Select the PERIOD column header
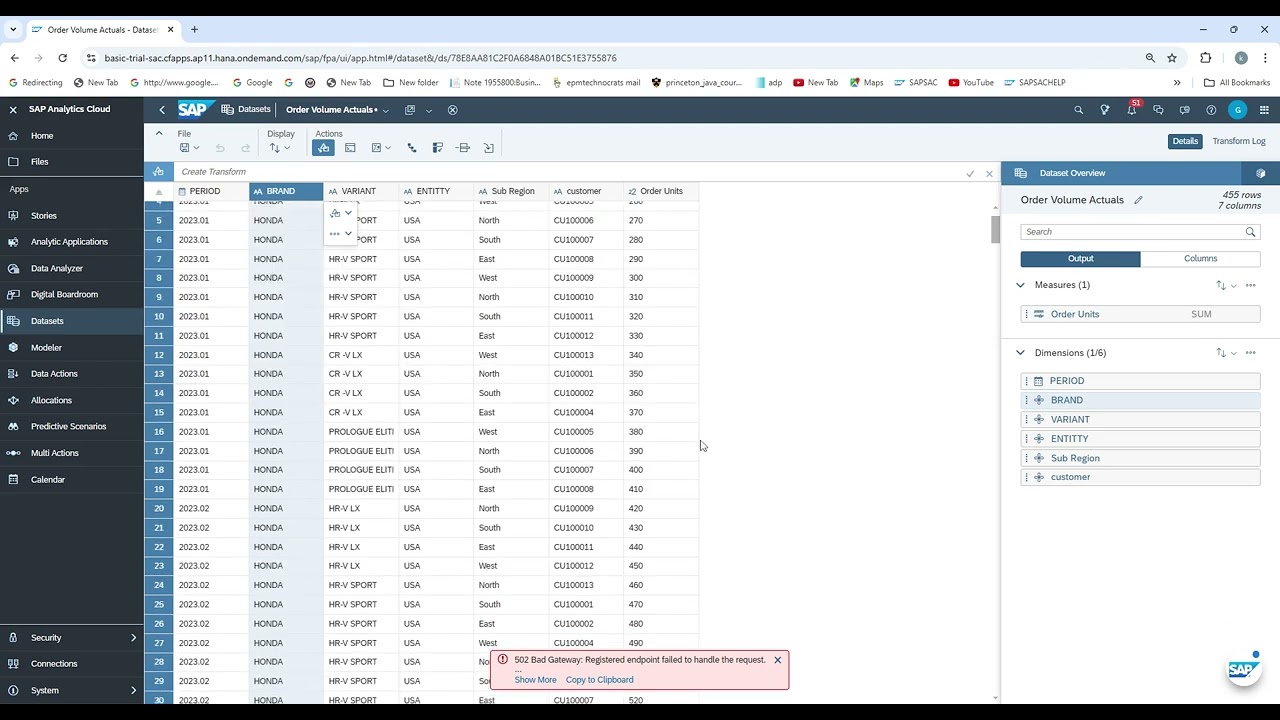This screenshot has height=720, width=1280. click(211, 191)
